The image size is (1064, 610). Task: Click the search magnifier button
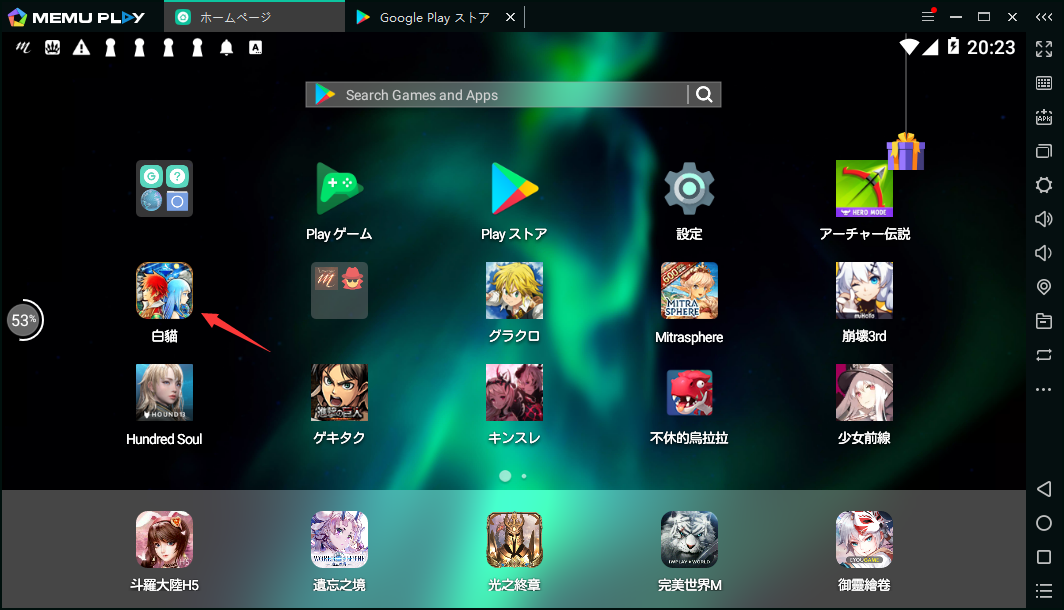point(704,94)
